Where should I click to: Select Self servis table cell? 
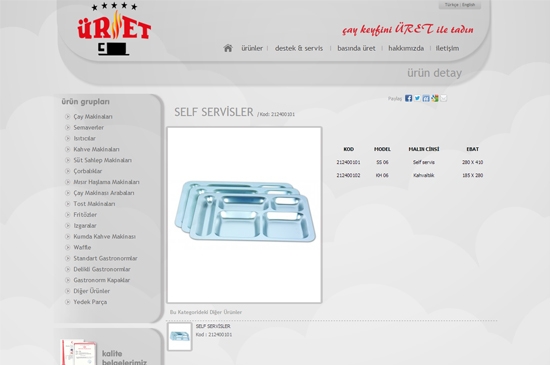coord(424,162)
